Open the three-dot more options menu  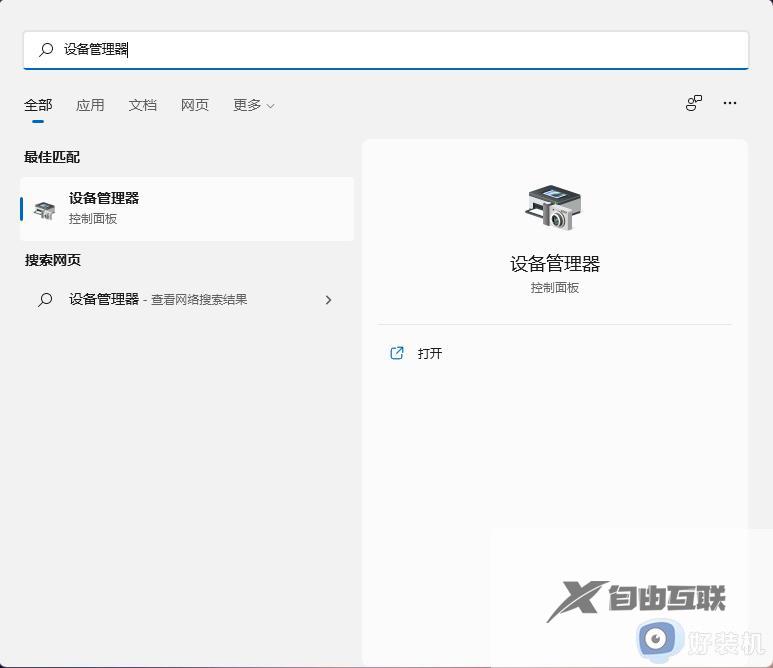coord(730,103)
